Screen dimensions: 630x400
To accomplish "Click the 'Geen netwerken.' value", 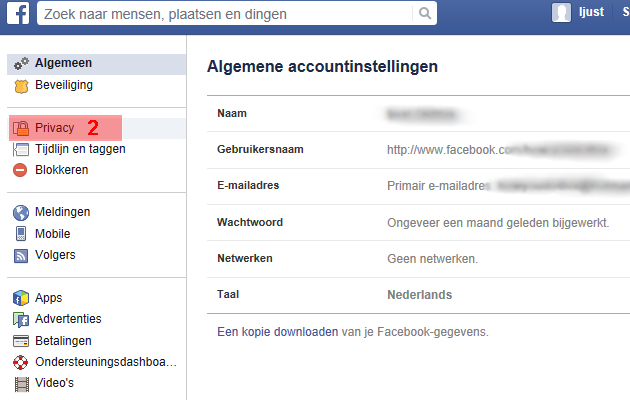I will point(432,259).
